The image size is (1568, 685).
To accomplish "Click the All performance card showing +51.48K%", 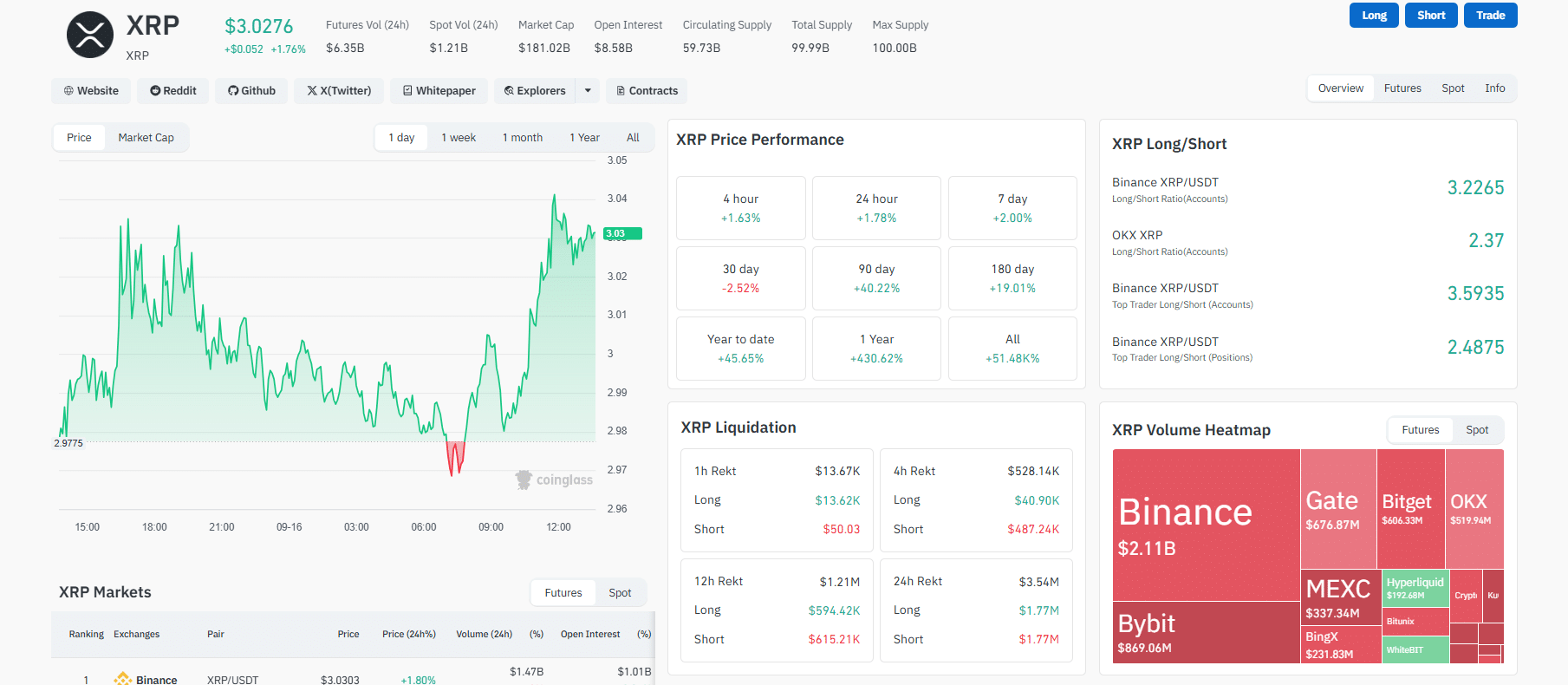I will (x=1012, y=349).
